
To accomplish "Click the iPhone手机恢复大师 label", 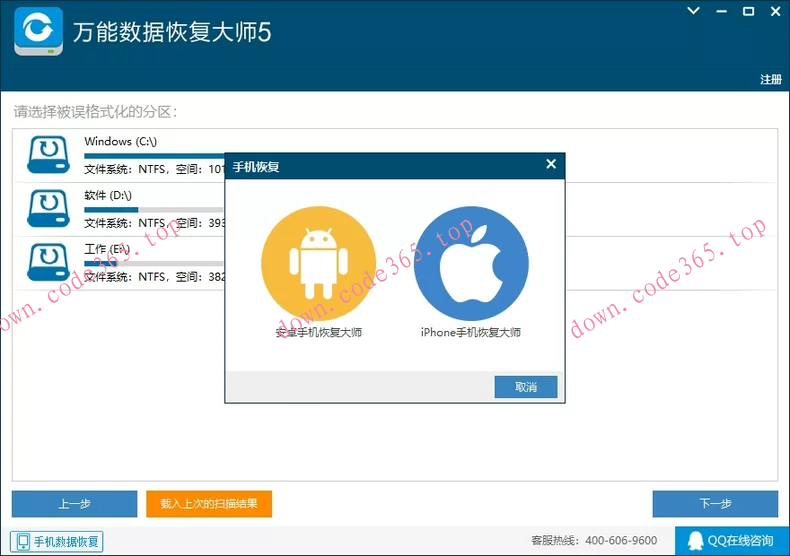I will (471, 332).
